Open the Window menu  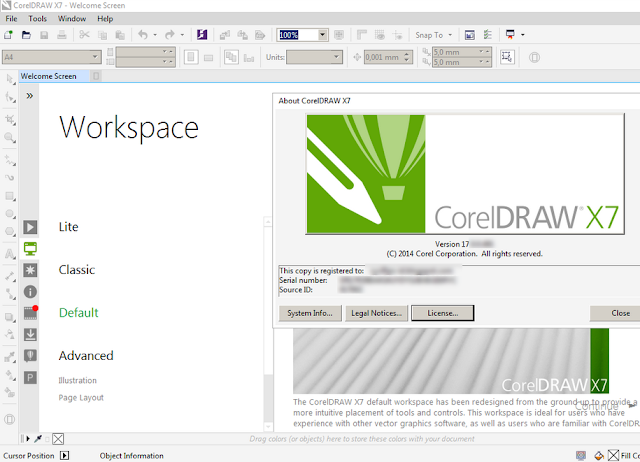tap(72, 19)
